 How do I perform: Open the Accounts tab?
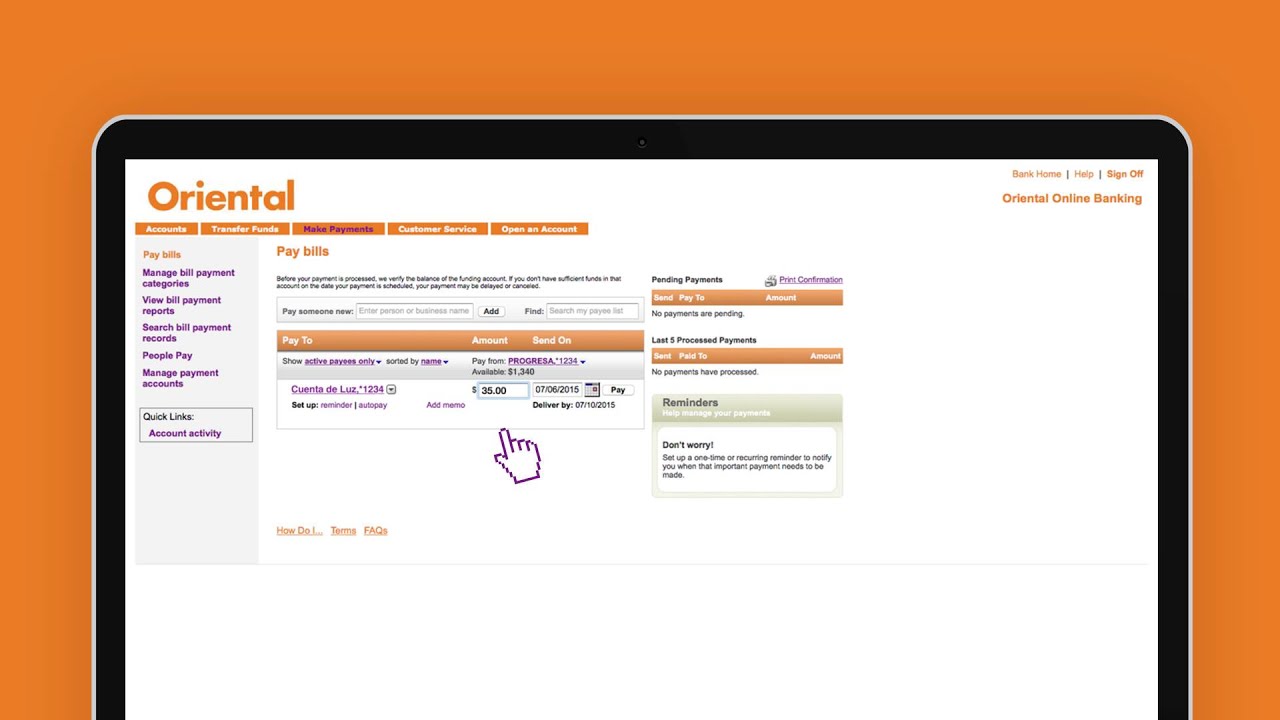[166, 229]
